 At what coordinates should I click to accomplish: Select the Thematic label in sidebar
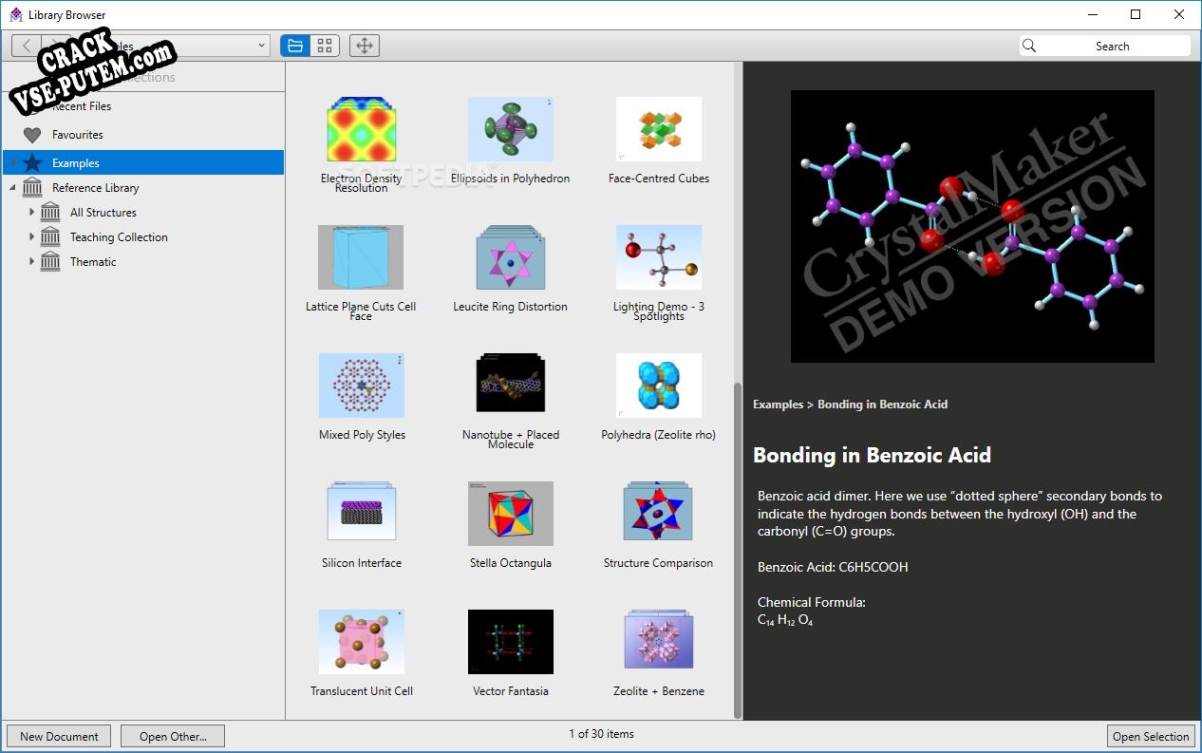point(93,262)
